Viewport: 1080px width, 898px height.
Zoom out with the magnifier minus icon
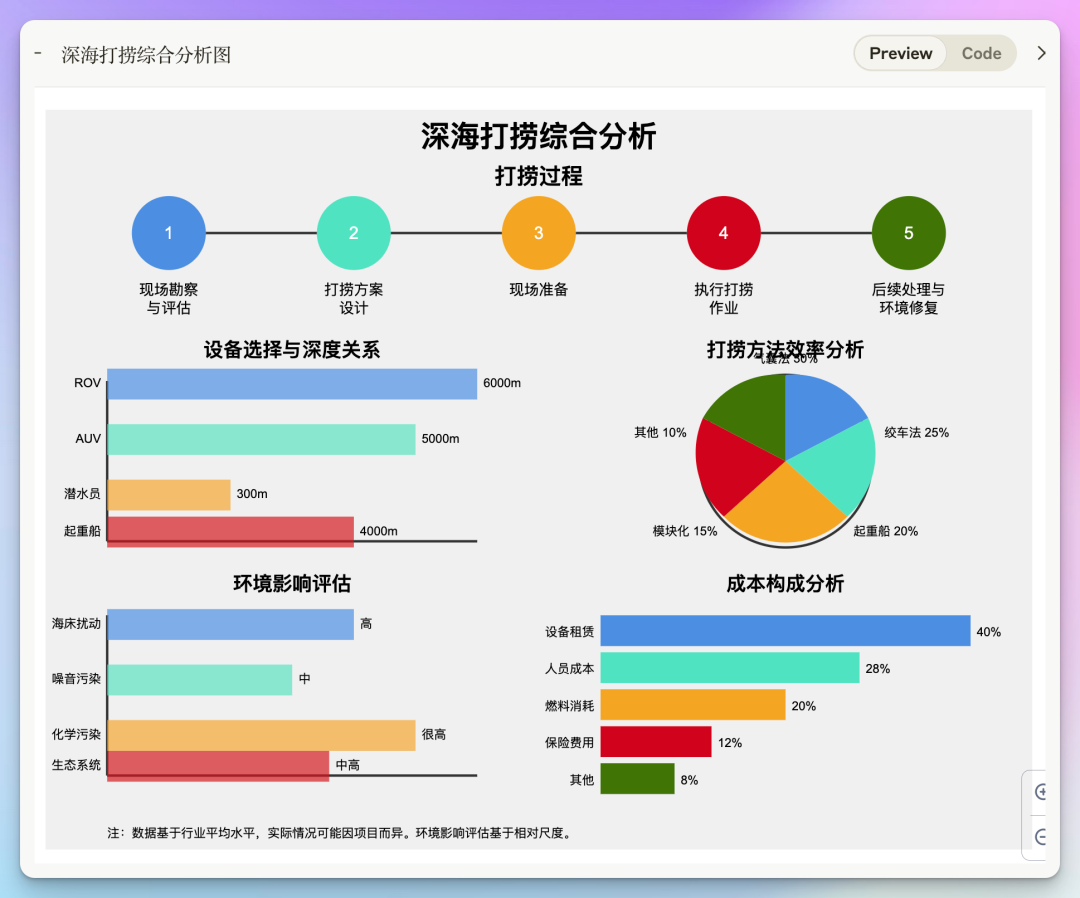click(1041, 836)
